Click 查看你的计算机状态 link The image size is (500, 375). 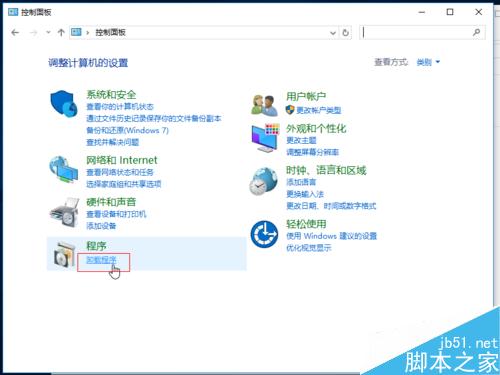coord(120,107)
